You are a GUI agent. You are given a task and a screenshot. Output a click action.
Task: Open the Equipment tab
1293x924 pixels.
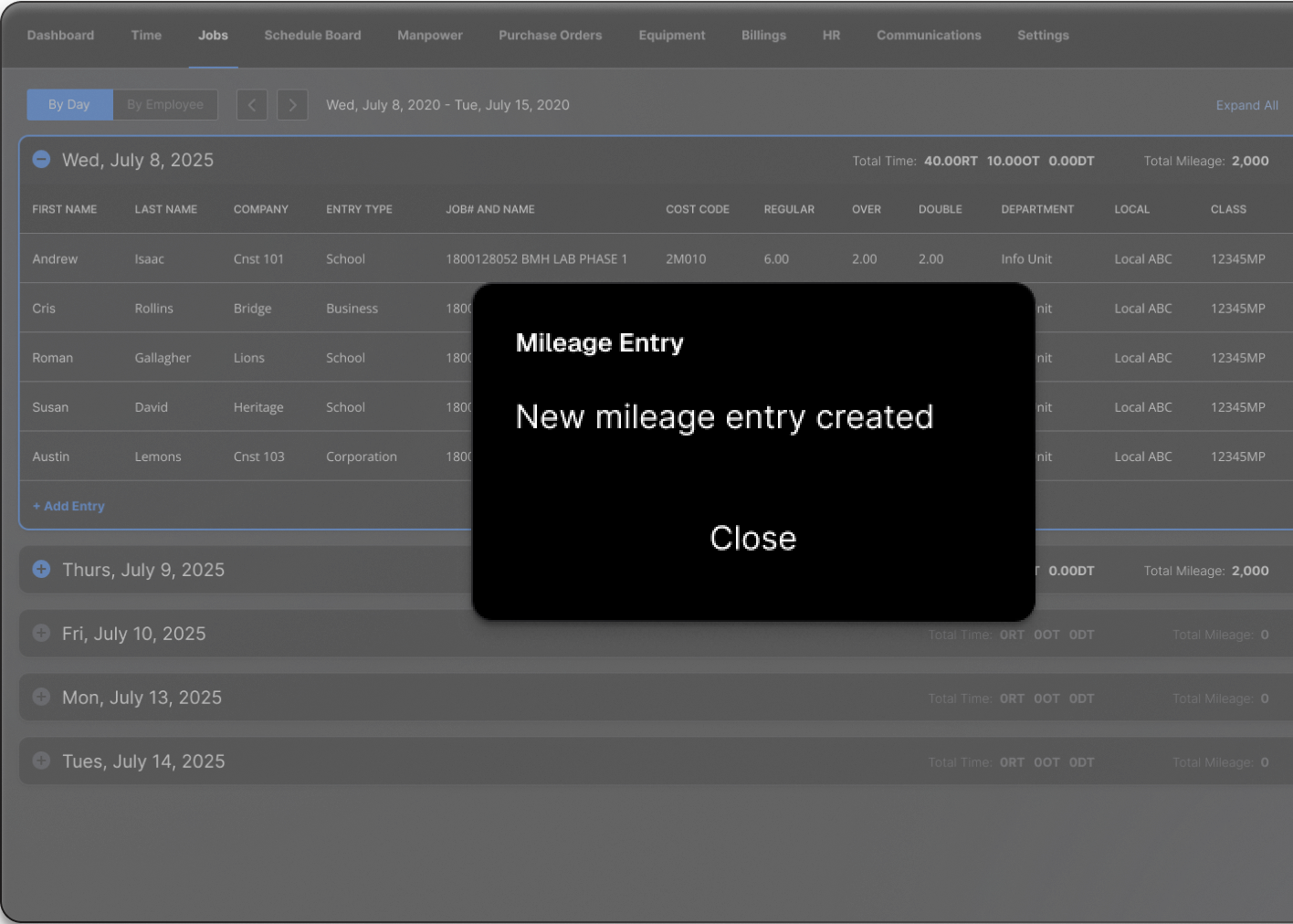coord(672,36)
